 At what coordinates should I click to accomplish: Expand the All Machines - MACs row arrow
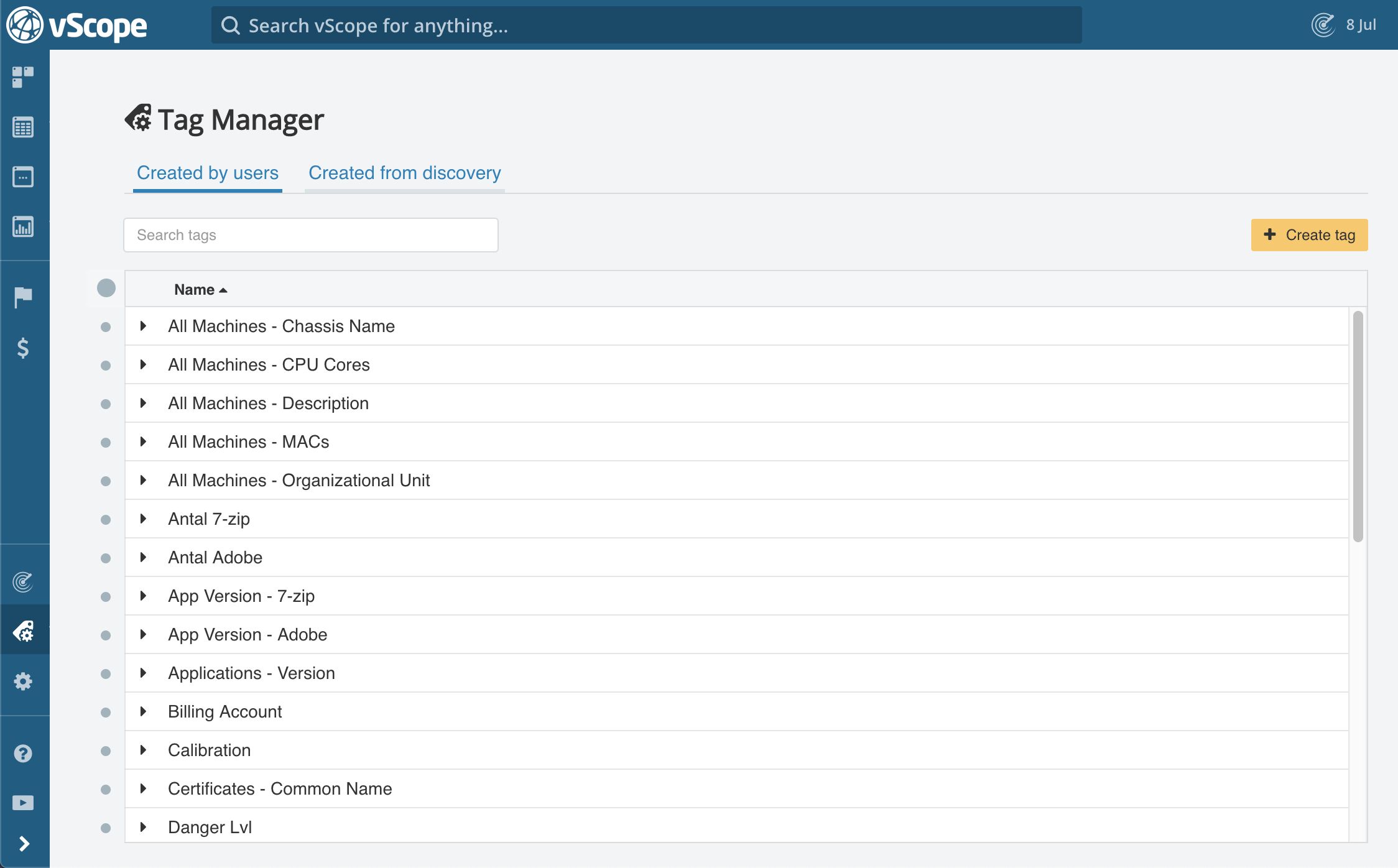click(x=143, y=441)
